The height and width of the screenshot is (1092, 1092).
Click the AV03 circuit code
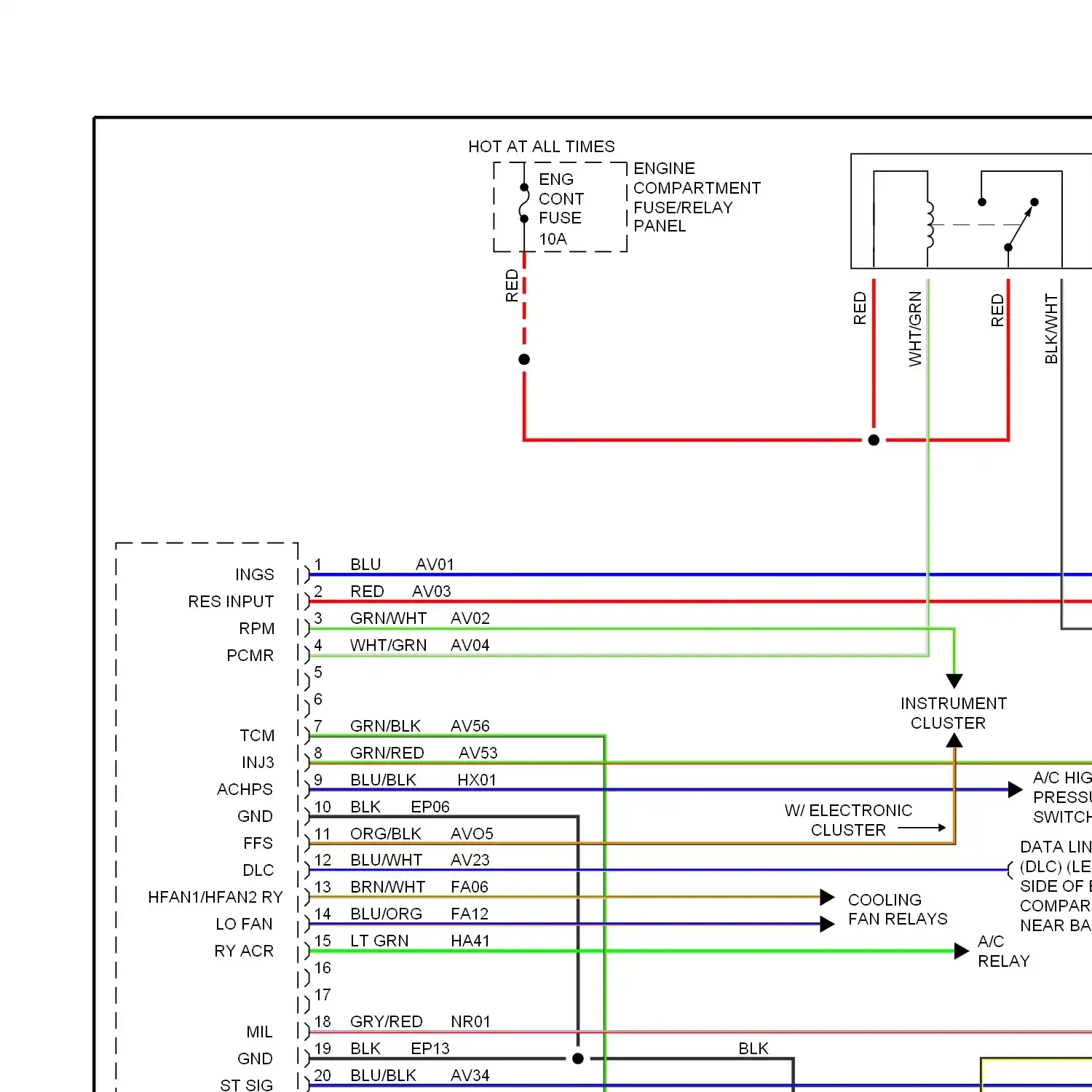click(432, 591)
